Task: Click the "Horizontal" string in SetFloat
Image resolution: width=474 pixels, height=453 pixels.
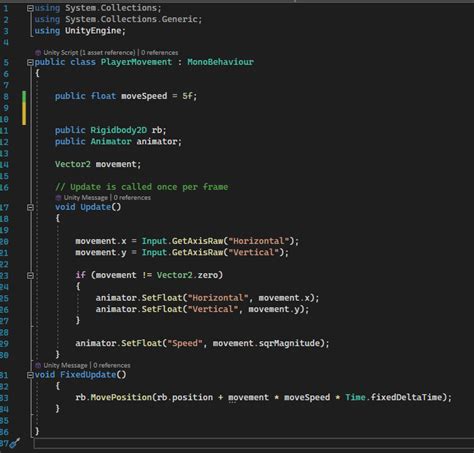Action: click(218, 298)
